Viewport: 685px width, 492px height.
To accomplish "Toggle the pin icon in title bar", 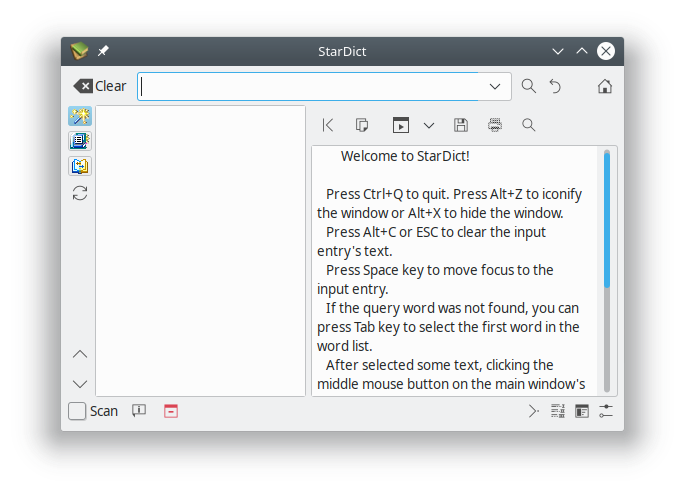I will point(103,51).
